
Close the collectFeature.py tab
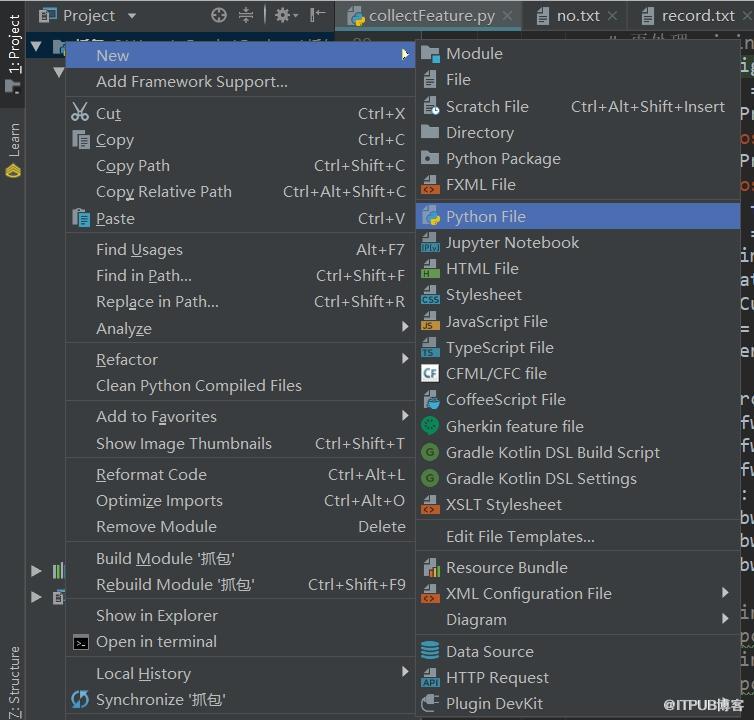click(x=507, y=16)
